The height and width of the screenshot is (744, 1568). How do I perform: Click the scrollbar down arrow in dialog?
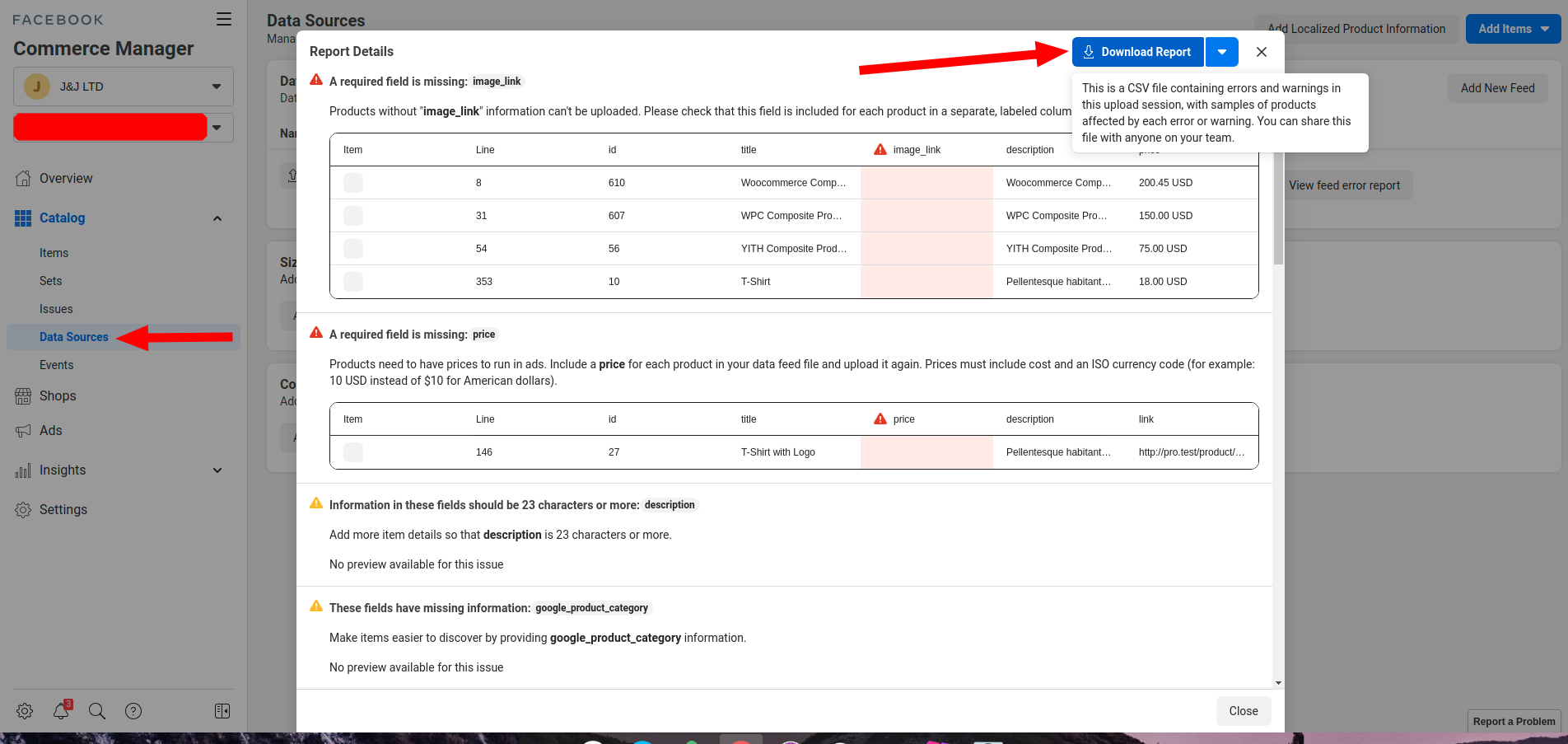pyautogui.click(x=1278, y=682)
